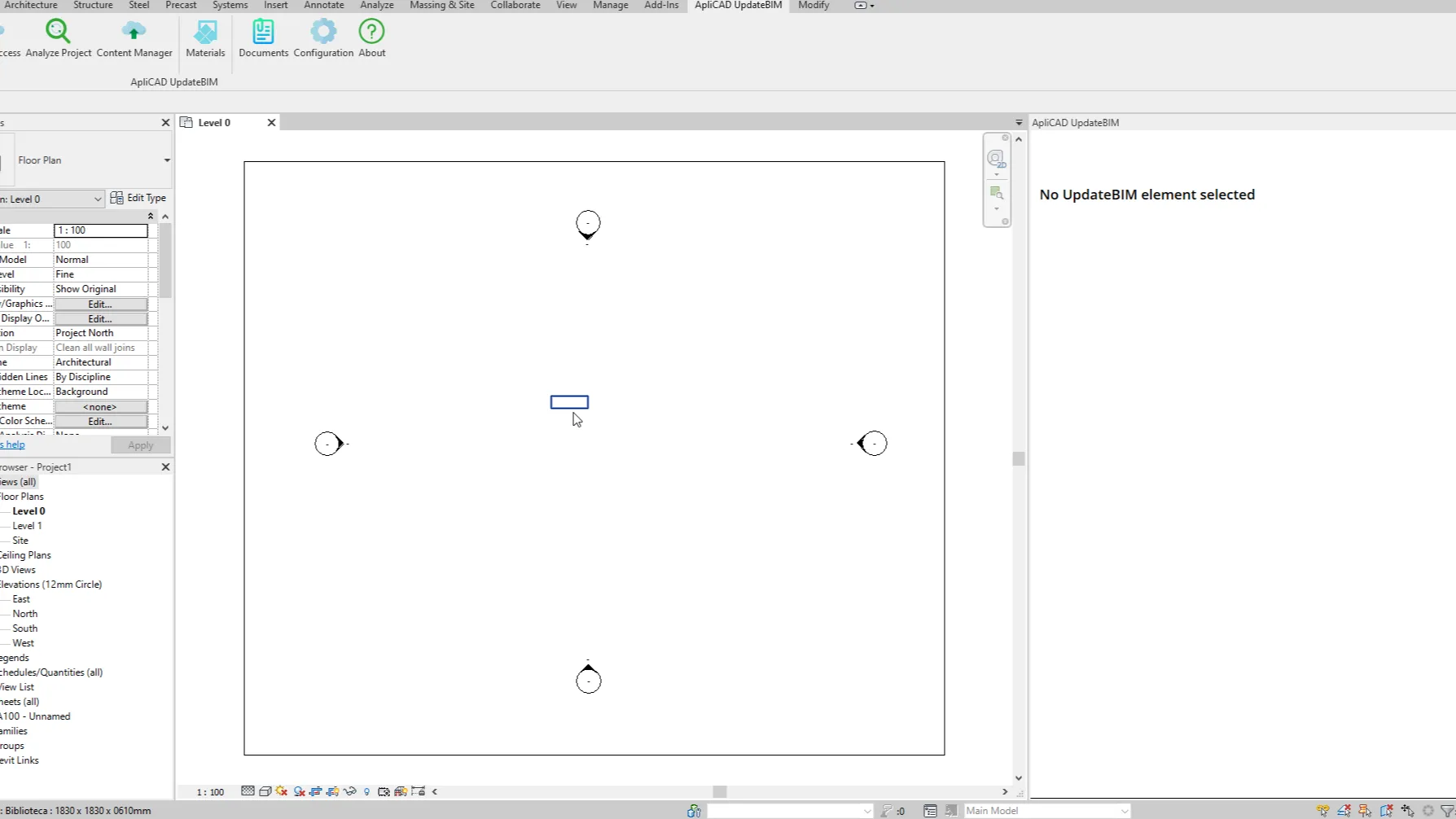The image size is (1456, 819).
Task: Click the About help icon
Action: 371,39
